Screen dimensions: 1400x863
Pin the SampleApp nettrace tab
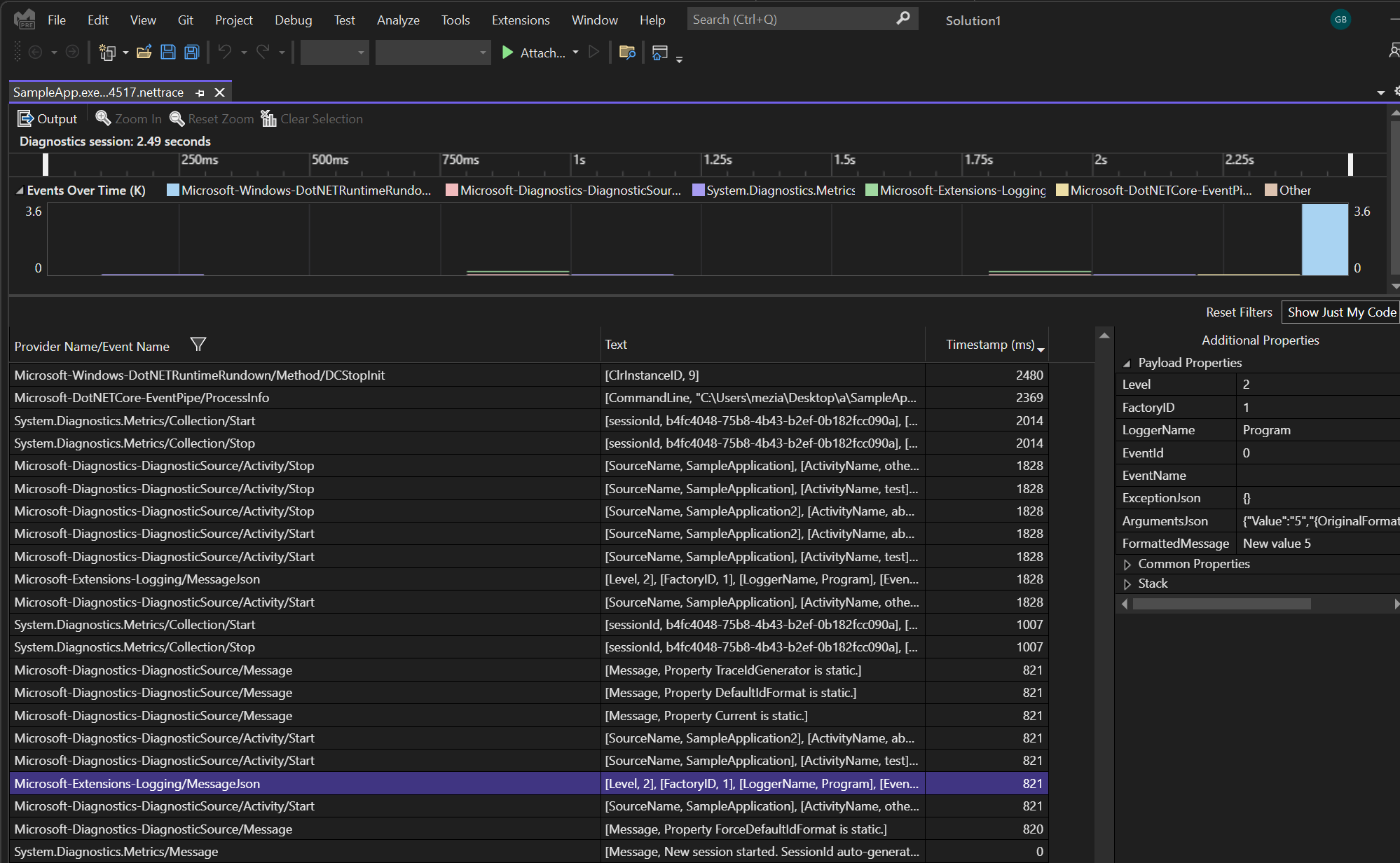(200, 92)
